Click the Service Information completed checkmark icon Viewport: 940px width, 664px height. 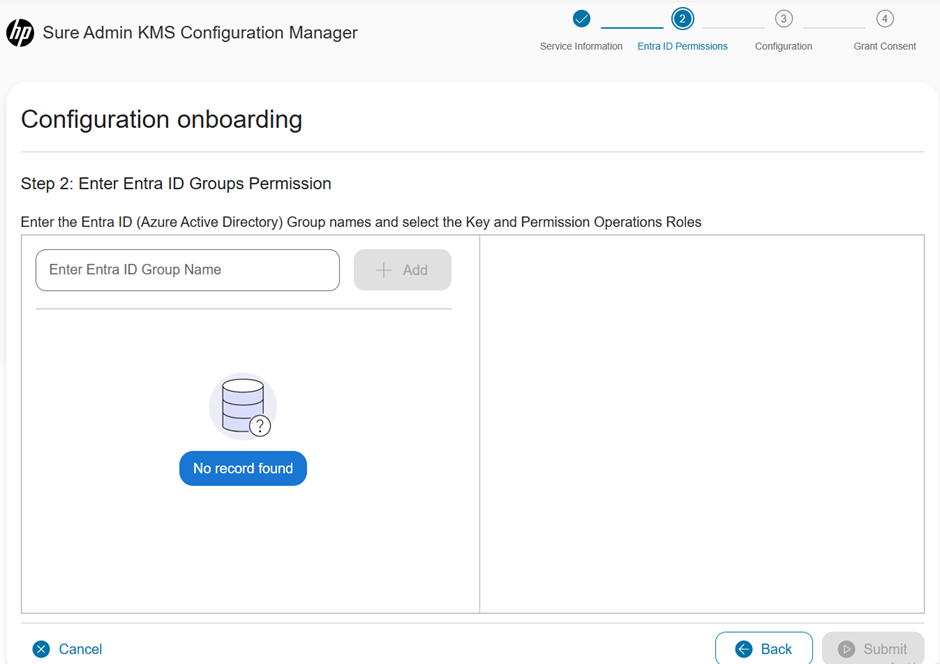581,17
